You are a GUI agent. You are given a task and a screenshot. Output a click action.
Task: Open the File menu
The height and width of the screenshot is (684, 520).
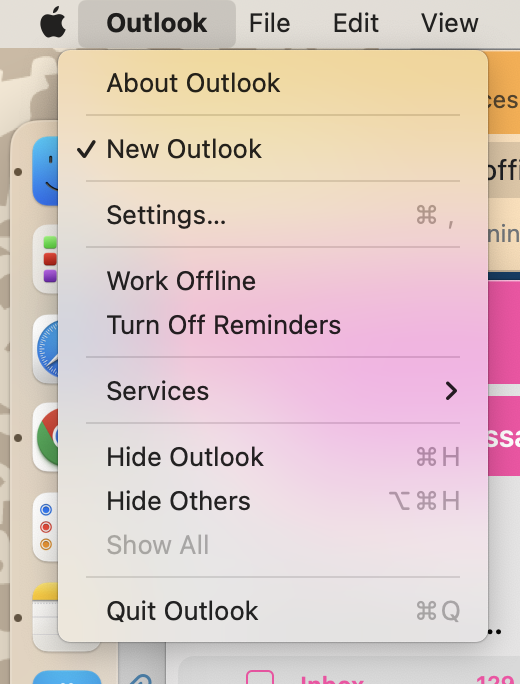tap(269, 23)
